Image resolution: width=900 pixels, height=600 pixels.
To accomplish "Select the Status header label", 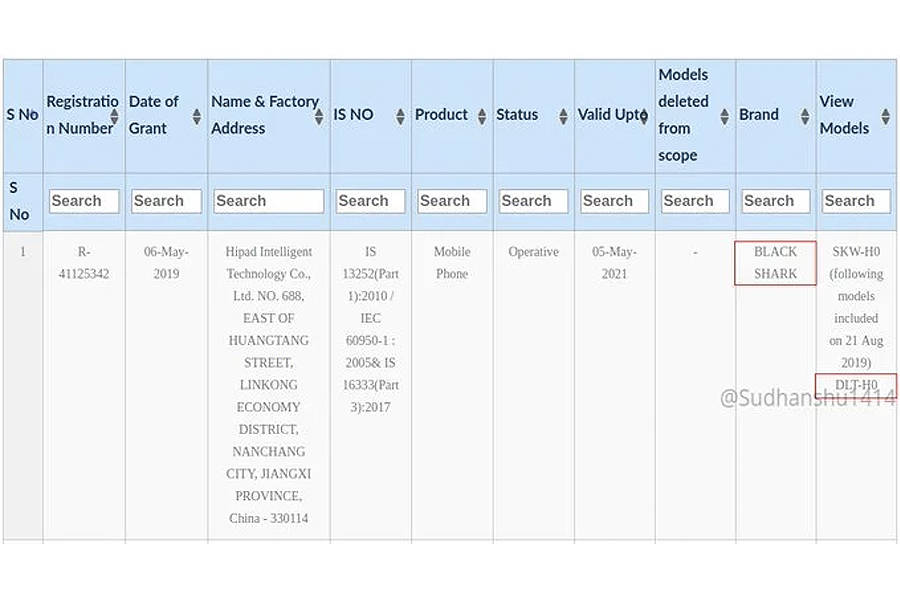I will pos(517,115).
